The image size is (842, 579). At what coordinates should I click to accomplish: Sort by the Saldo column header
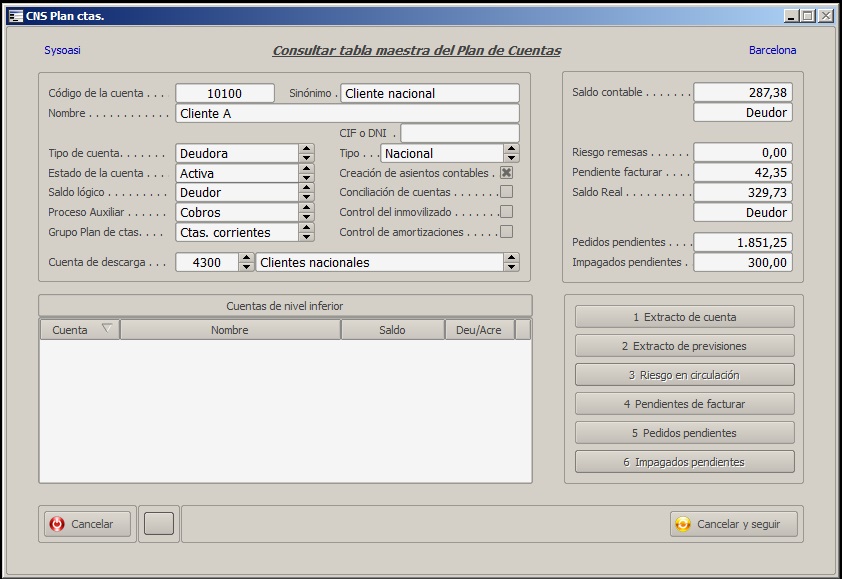pyautogui.click(x=393, y=330)
